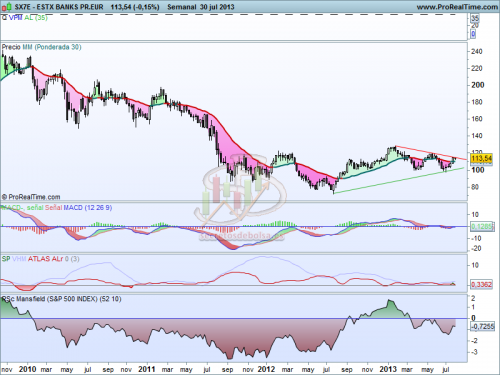500x375 pixels.
Task: Click the quote value 113,54 (-0,15%)
Action: (135, 7)
